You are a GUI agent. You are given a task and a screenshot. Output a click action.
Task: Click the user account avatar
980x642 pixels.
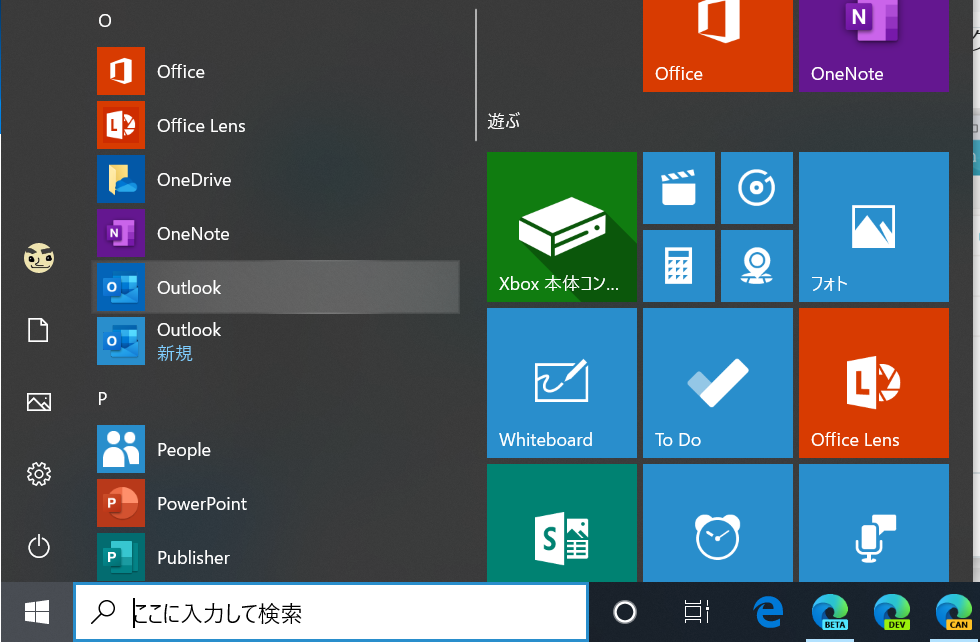tap(39, 258)
